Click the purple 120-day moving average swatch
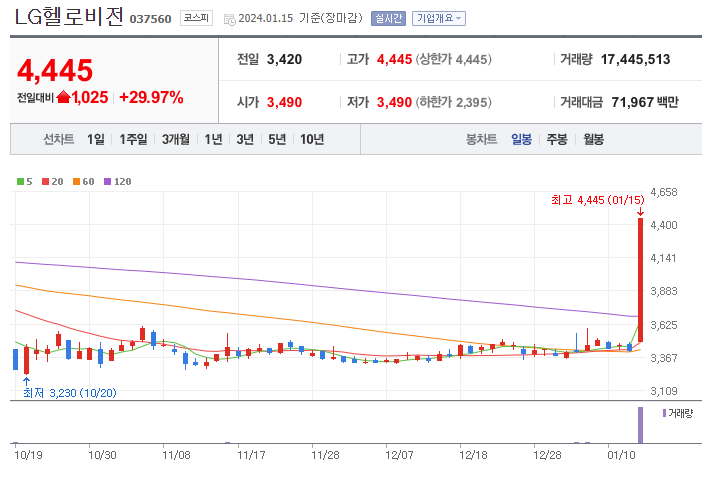This screenshot has height=477, width=702. [x=107, y=181]
